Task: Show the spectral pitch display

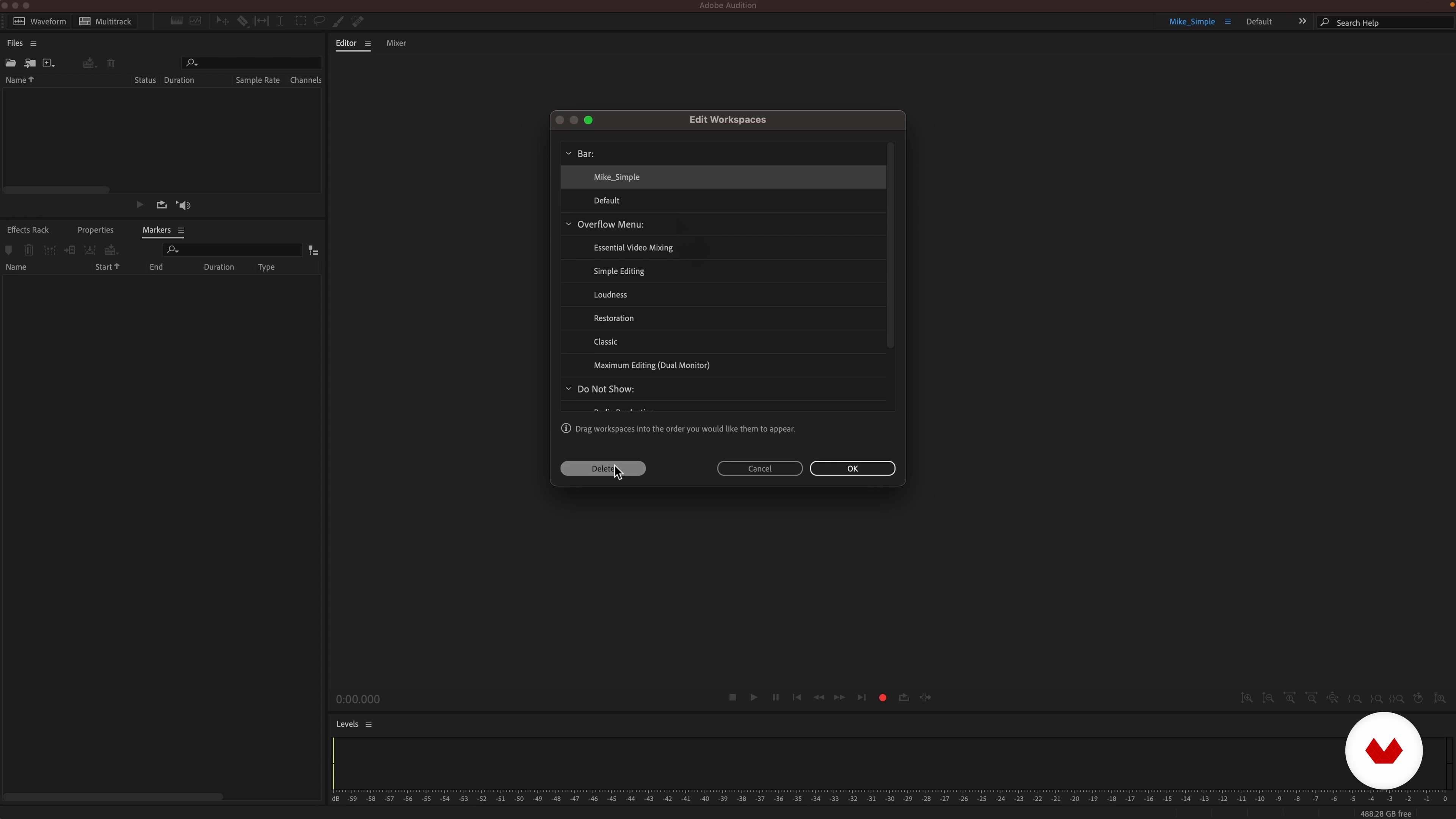Action: click(196, 21)
